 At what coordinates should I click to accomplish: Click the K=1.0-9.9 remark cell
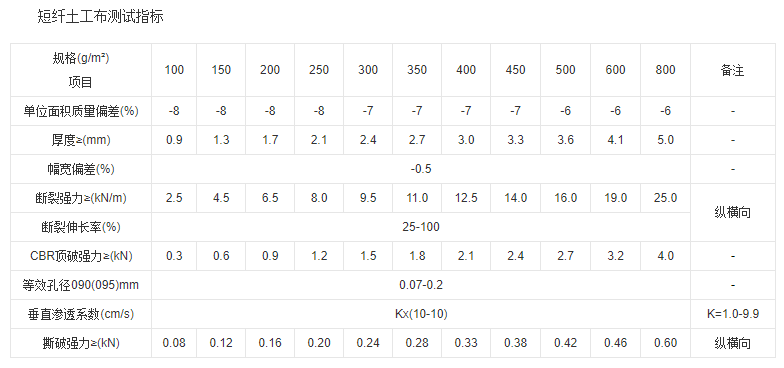point(732,314)
